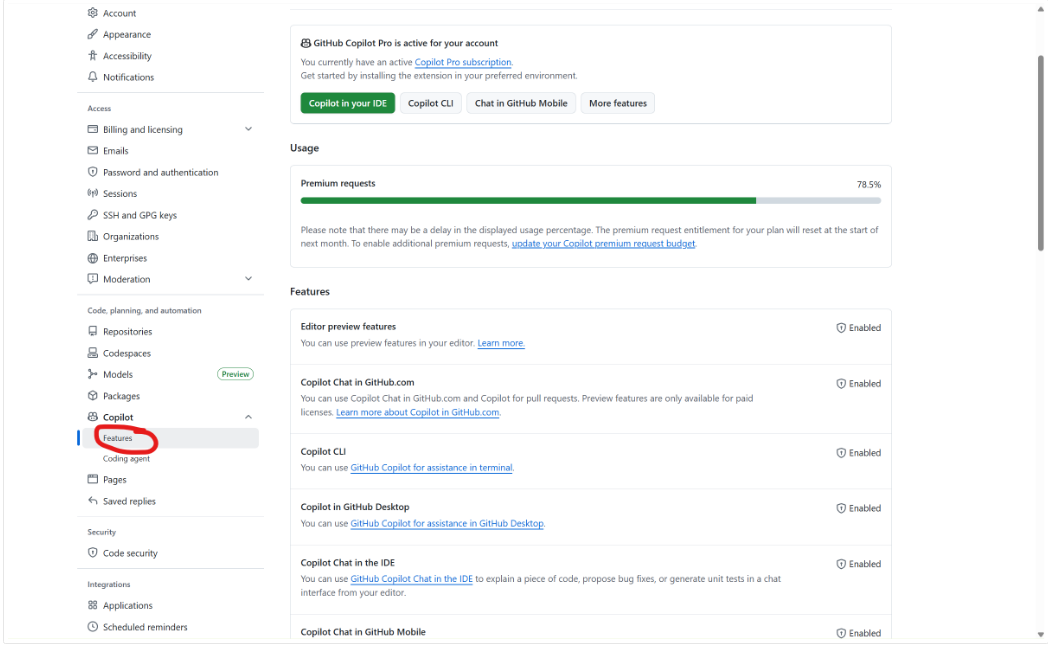
Task: Click the 78.5% usage percentage value
Action: (x=869, y=184)
